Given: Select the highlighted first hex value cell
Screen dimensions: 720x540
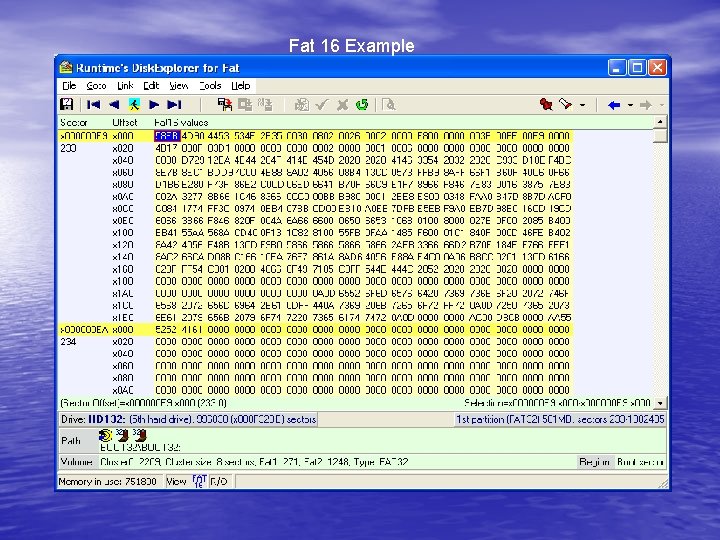Looking at the screenshot, I should (167, 136).
